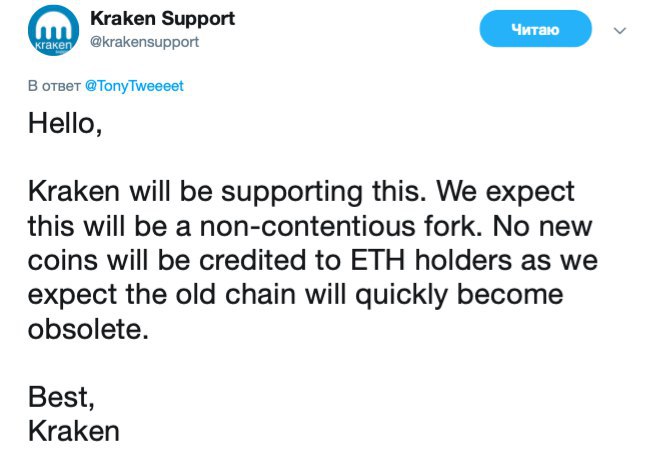Click the "Best," sign-off line

click(x=62, y=398)
